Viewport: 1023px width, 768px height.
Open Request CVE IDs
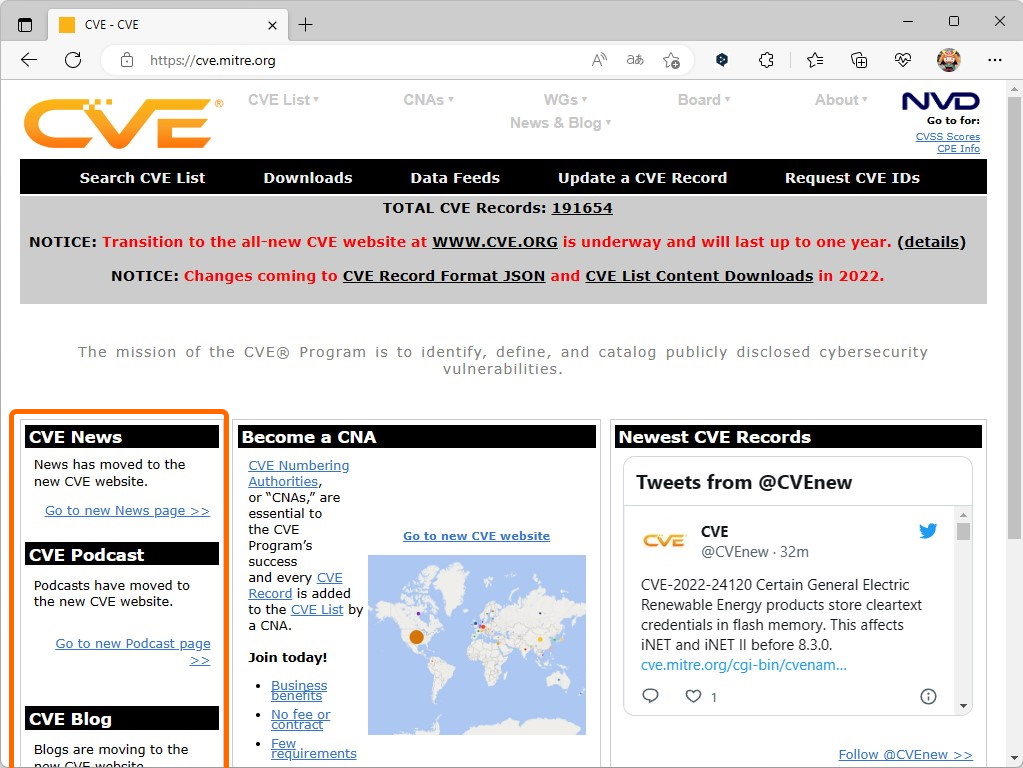click(852, 177)
